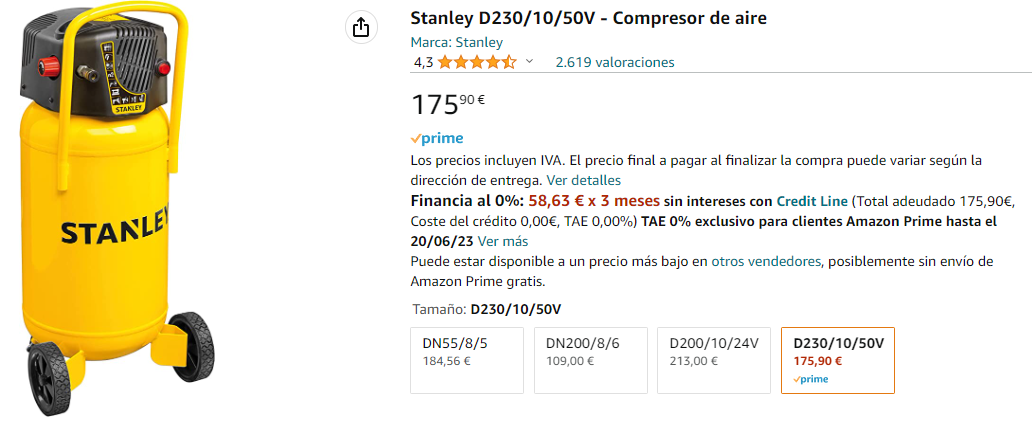Open the otros vendedores link

767,261
